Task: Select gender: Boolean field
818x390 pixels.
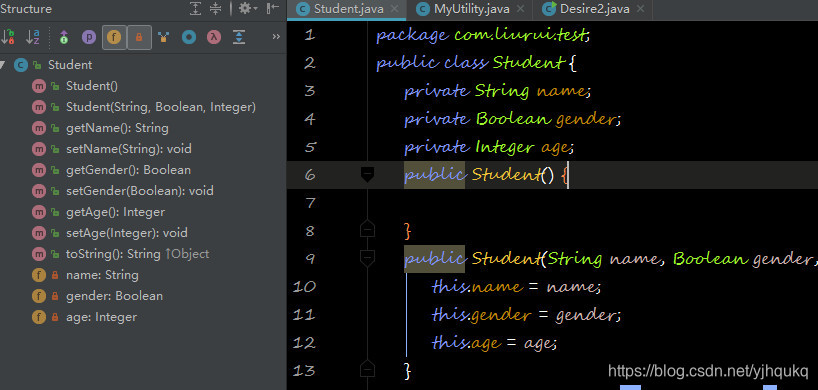Action: coord(114,296)
